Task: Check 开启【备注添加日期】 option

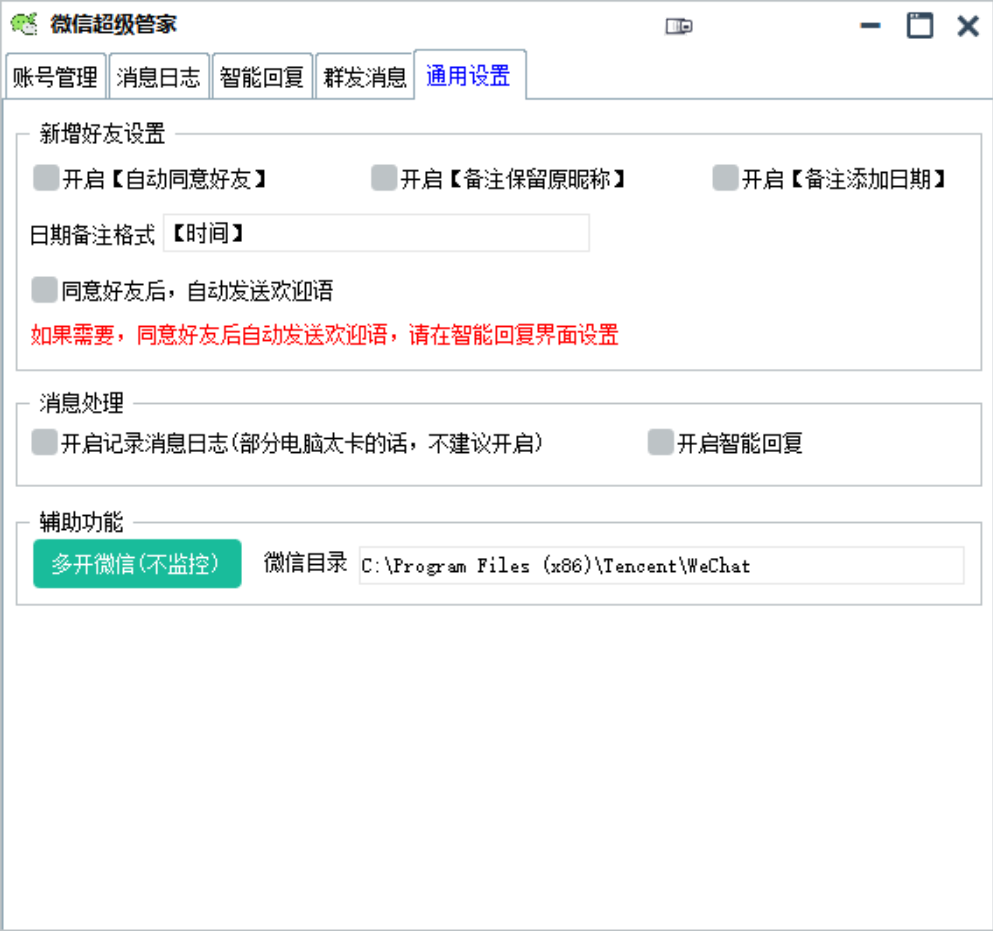Action: click(725, 178)
